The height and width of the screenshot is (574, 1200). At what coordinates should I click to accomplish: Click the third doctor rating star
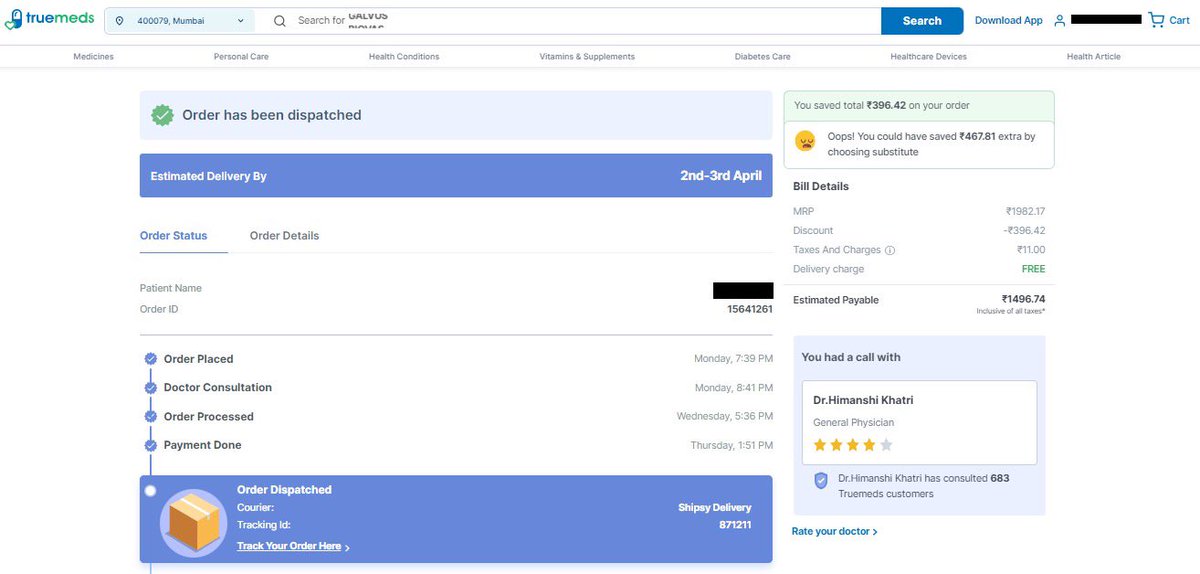(x=853, y=445)
